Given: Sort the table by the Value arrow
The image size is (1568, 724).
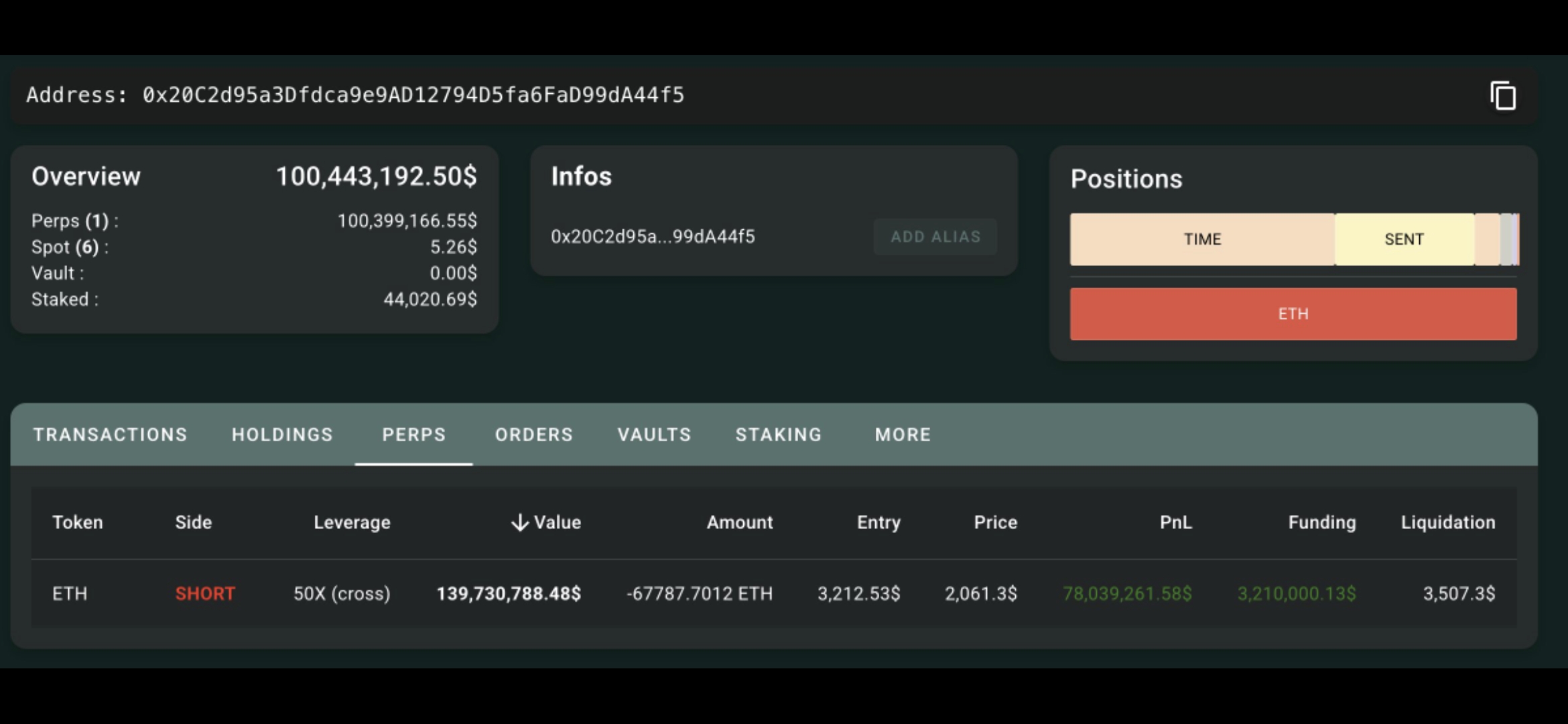Looking at the screenshot, I should [520, 522].
